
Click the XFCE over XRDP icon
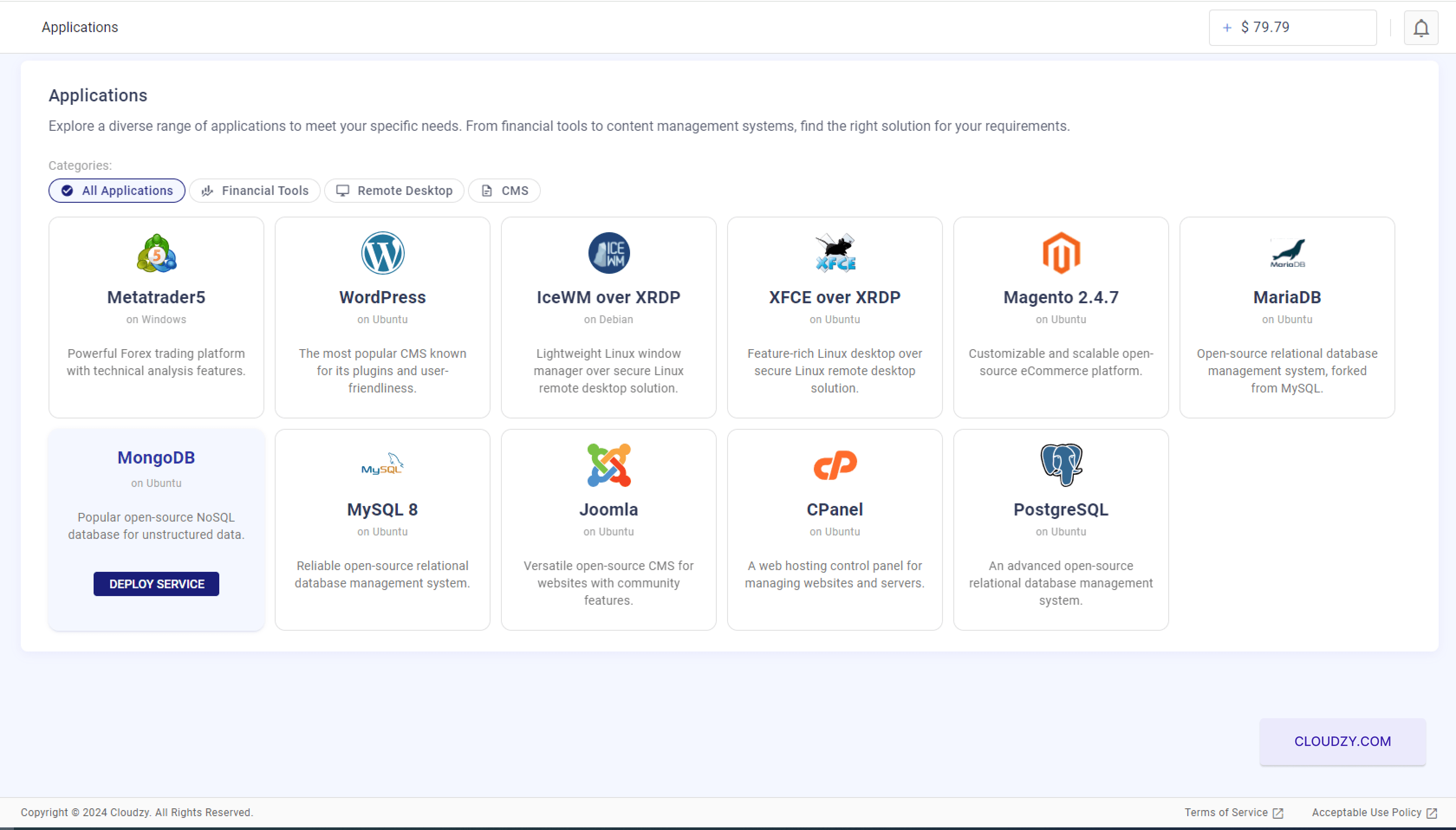[x=835, y=253]
